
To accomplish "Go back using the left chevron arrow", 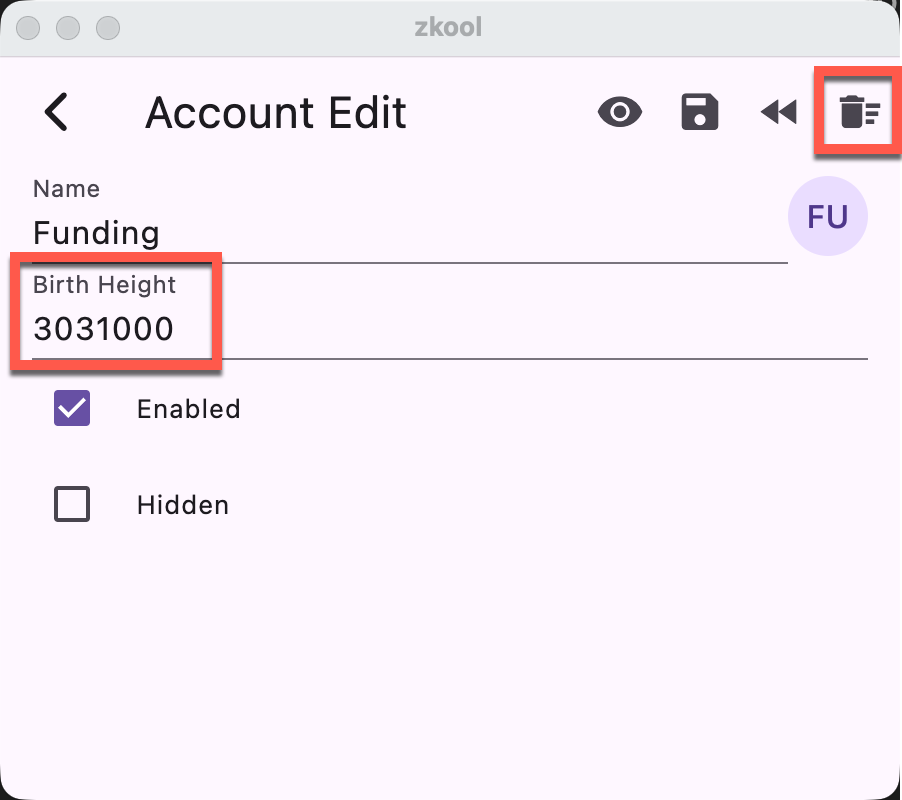I will pos(57,112).
